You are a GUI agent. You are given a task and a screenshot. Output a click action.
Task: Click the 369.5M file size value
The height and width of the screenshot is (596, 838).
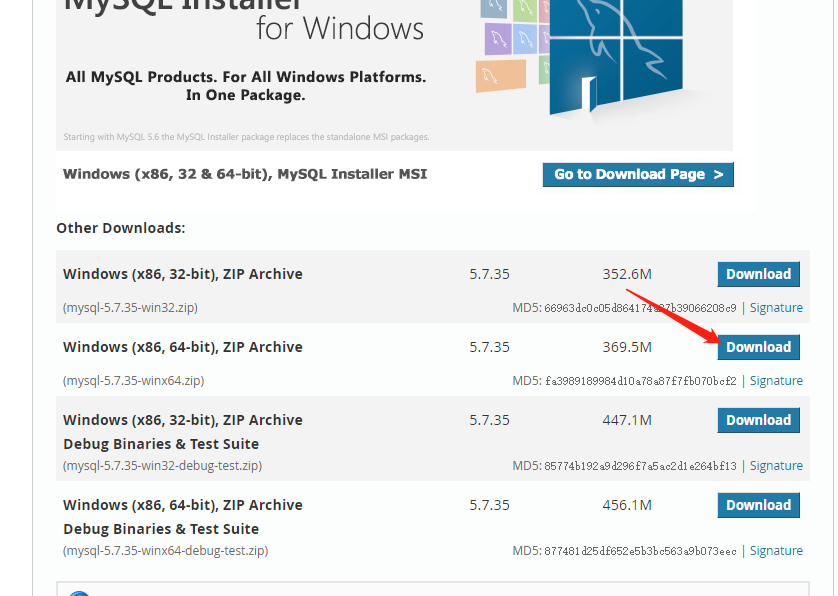pyautogui.click(x=627, y=347)
